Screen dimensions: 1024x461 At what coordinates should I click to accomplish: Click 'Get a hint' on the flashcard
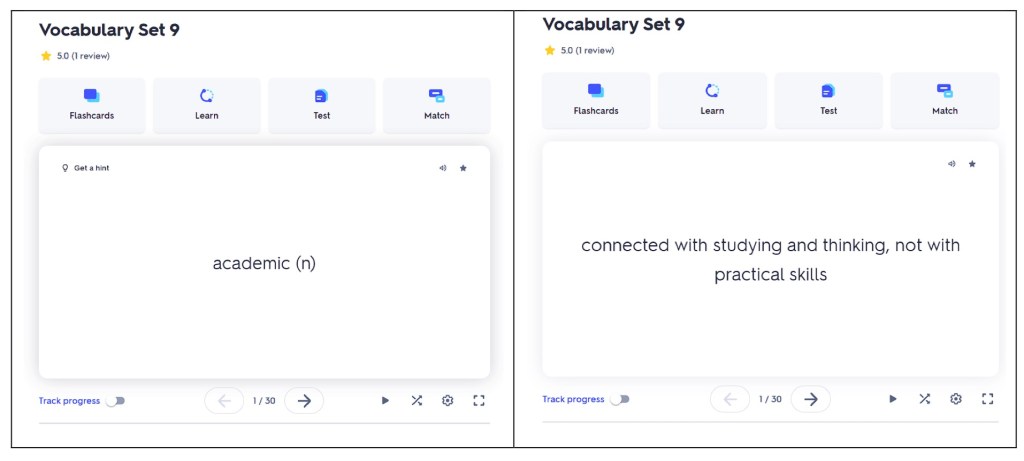[86, 168]
